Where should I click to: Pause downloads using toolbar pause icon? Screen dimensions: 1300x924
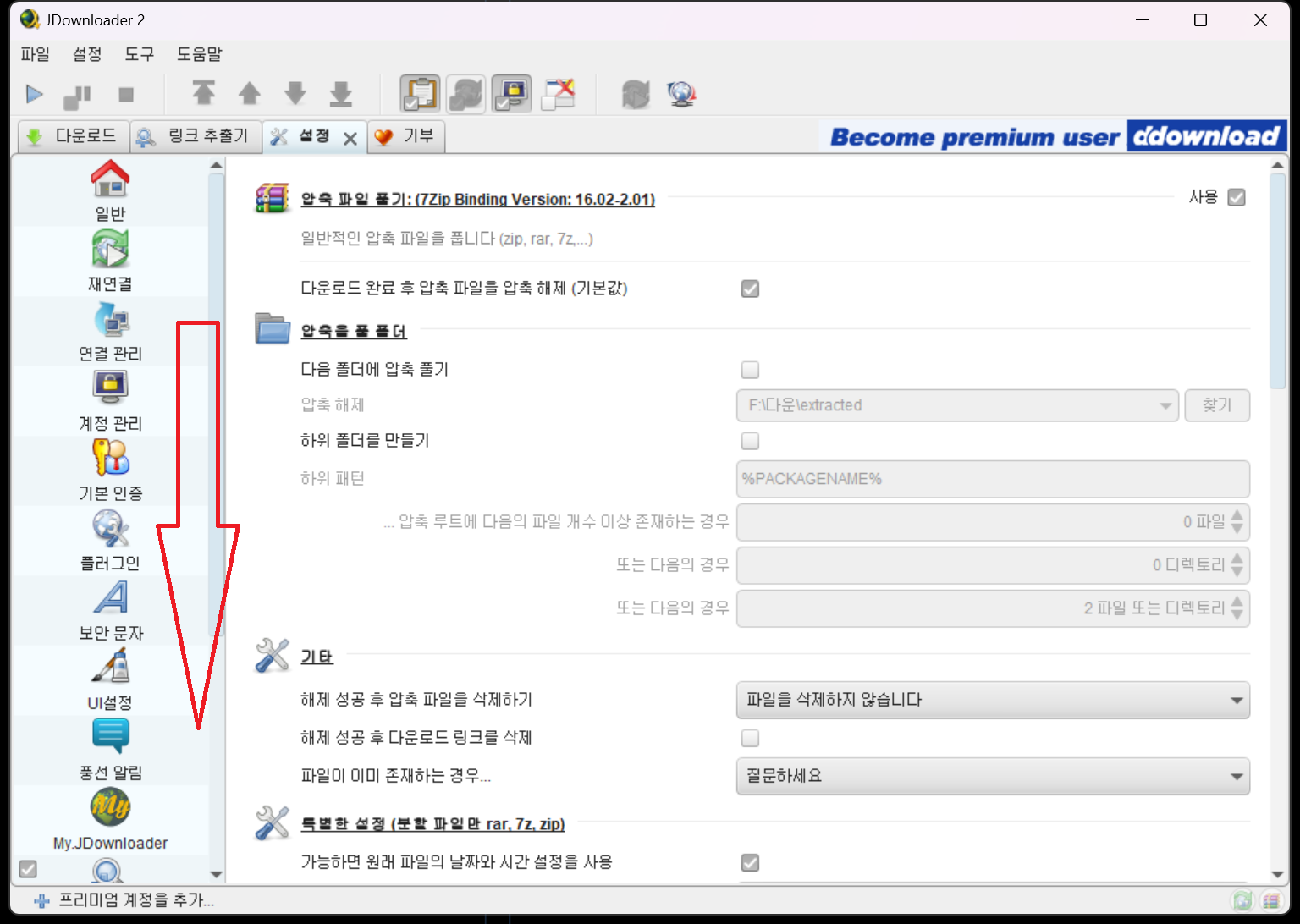point(78,96)
